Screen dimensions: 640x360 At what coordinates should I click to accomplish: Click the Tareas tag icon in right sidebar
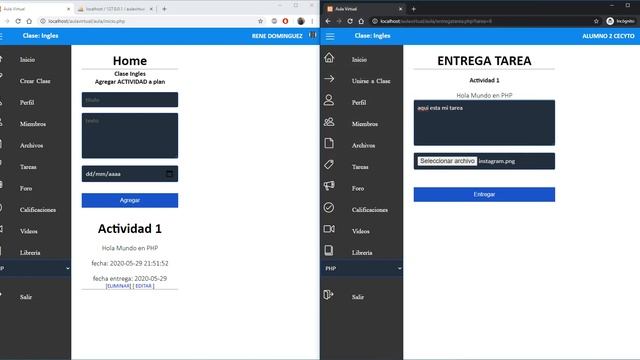(329, 164)
